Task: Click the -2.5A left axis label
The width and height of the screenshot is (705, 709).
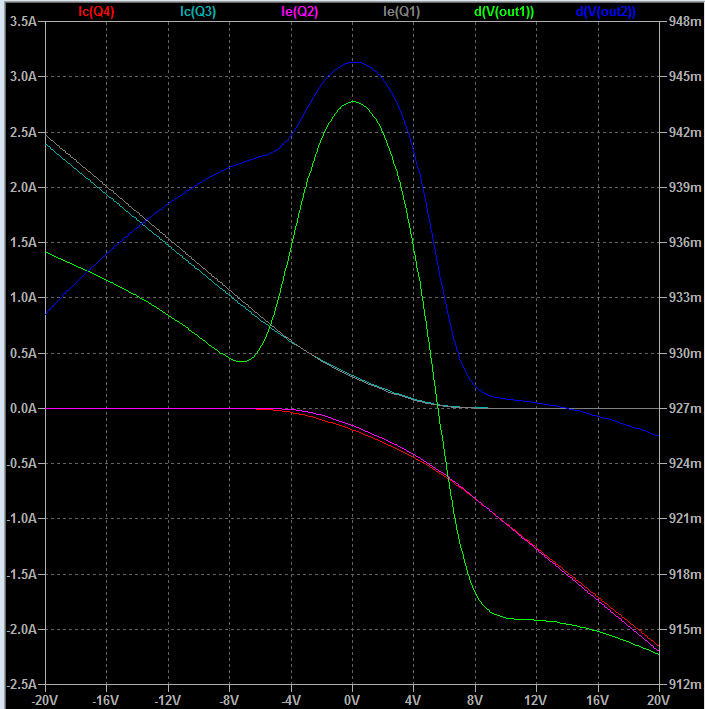Action: 21,685
